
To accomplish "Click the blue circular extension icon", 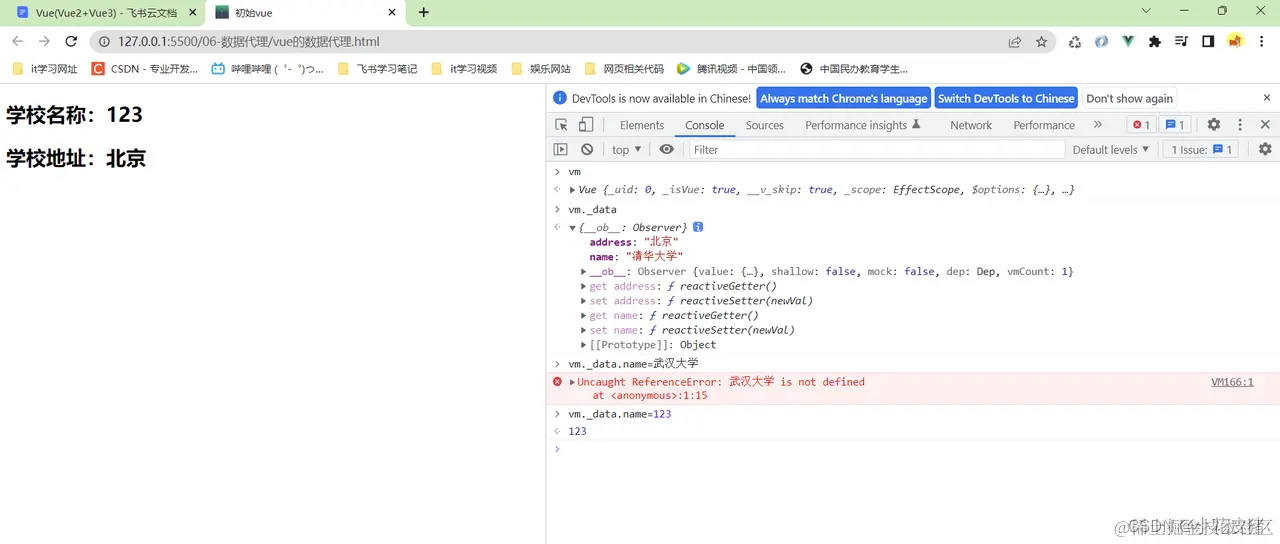I will [1101, 42].
